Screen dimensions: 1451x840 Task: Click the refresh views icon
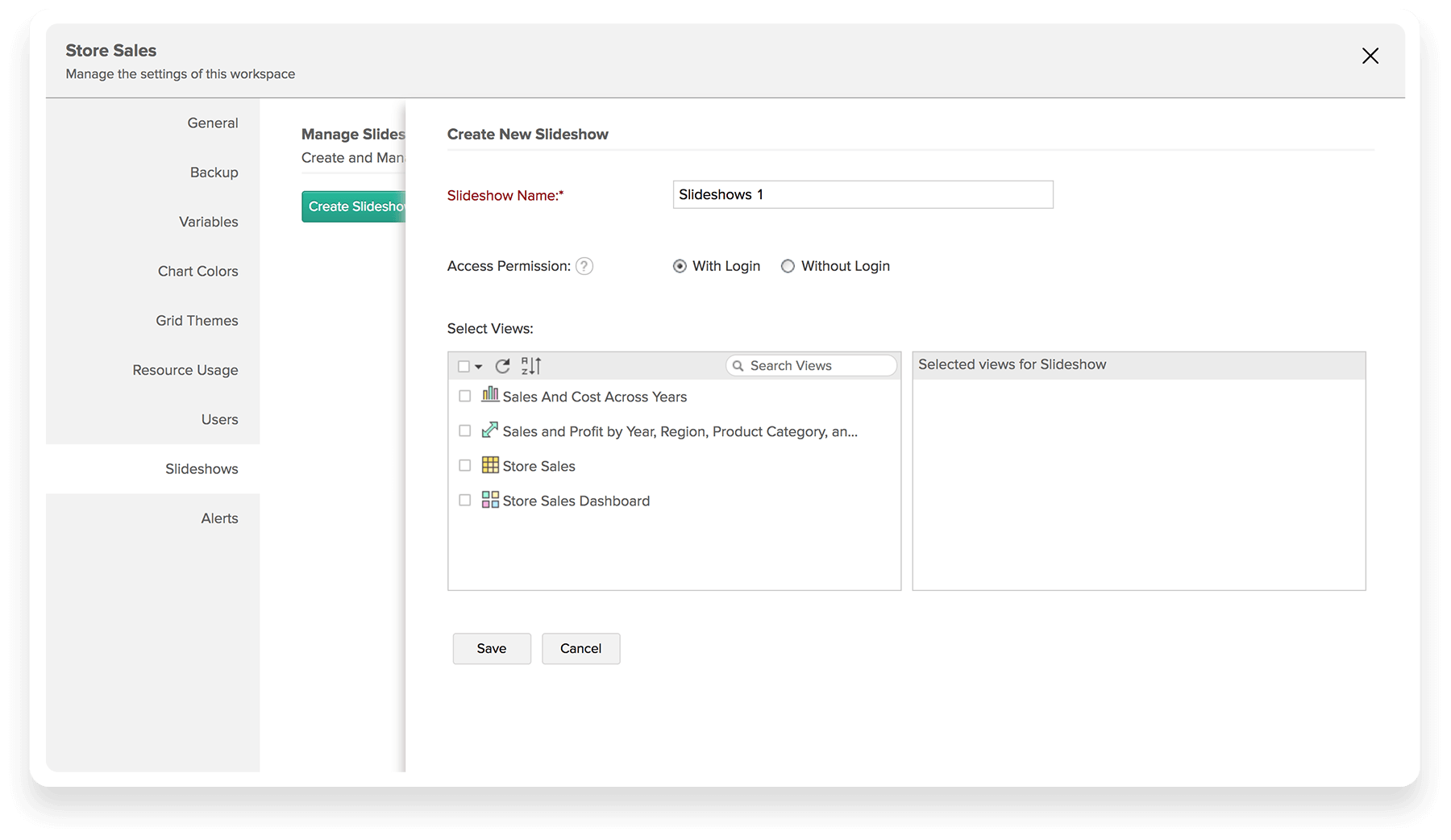[x=502, y=366]
